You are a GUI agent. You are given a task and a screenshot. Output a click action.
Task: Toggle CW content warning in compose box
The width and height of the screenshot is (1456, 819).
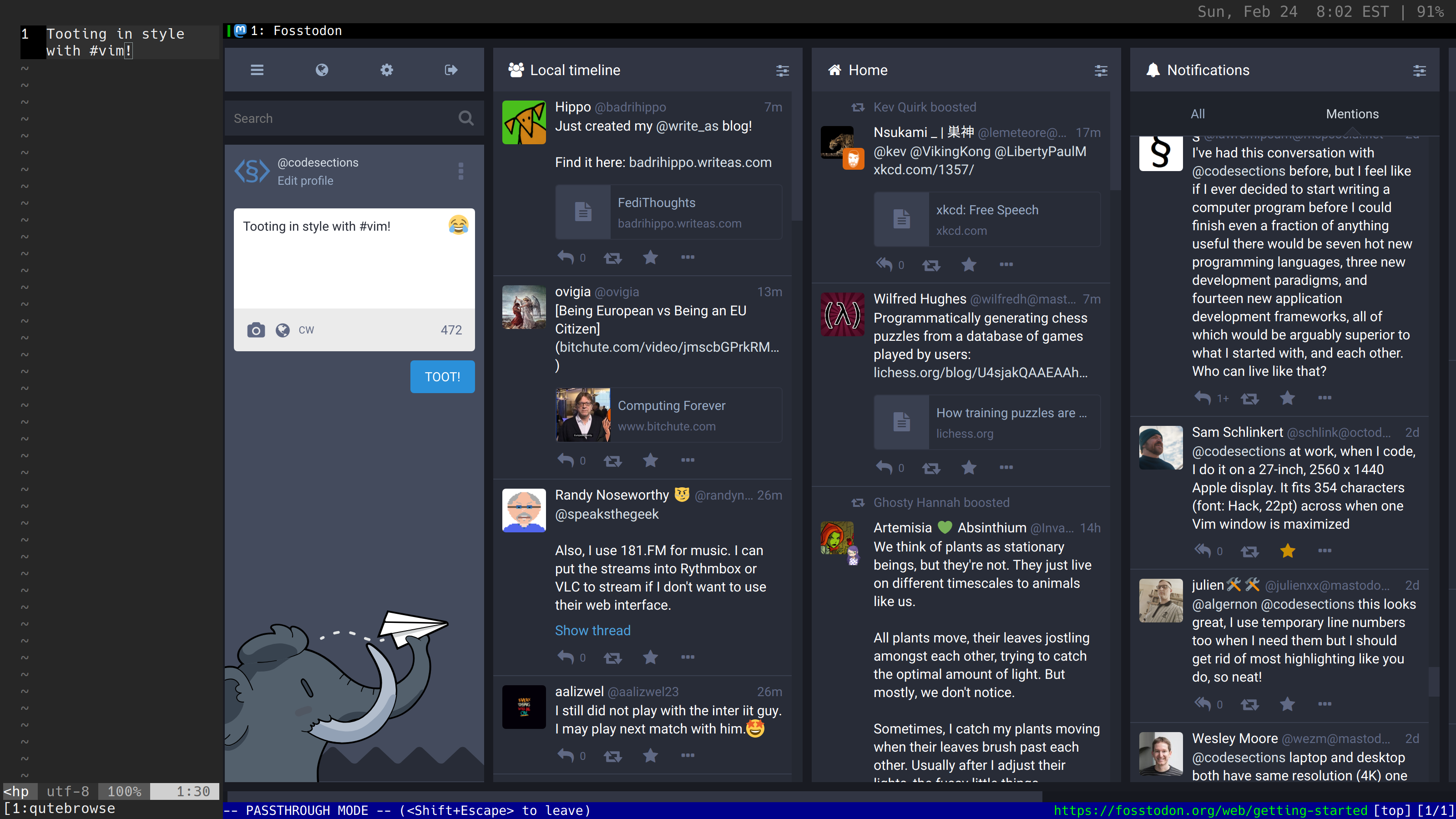[x=307, y=329]
